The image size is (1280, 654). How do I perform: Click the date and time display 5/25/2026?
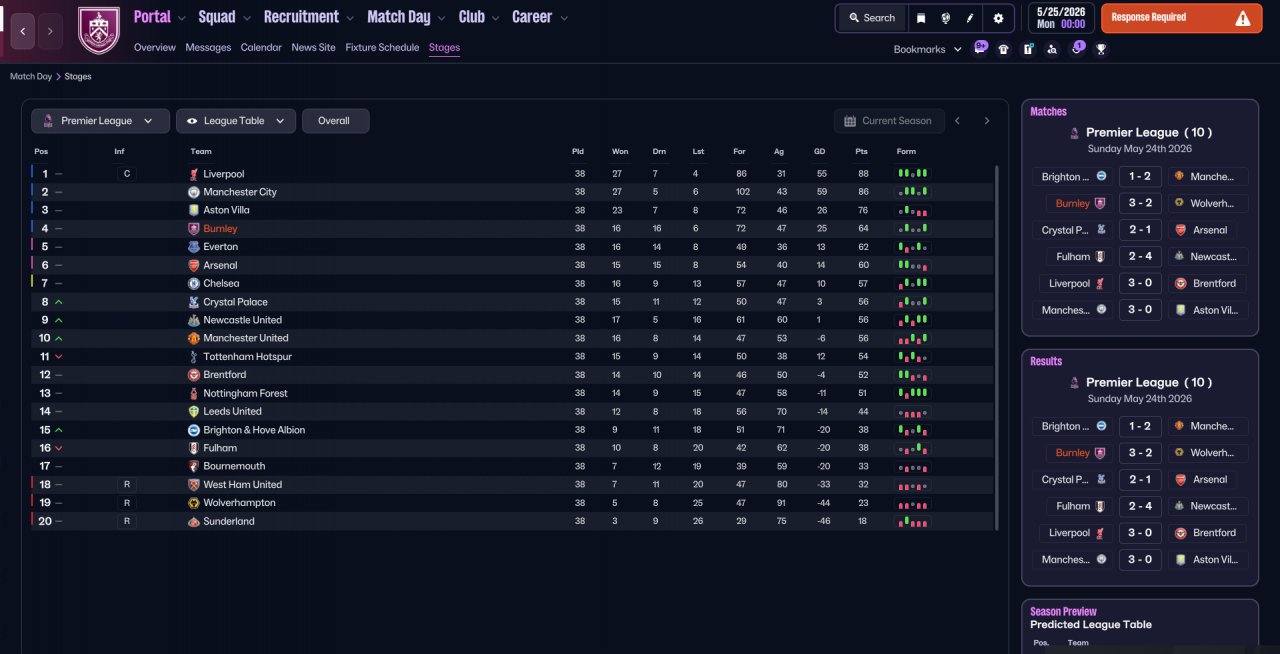[1060, 18]
